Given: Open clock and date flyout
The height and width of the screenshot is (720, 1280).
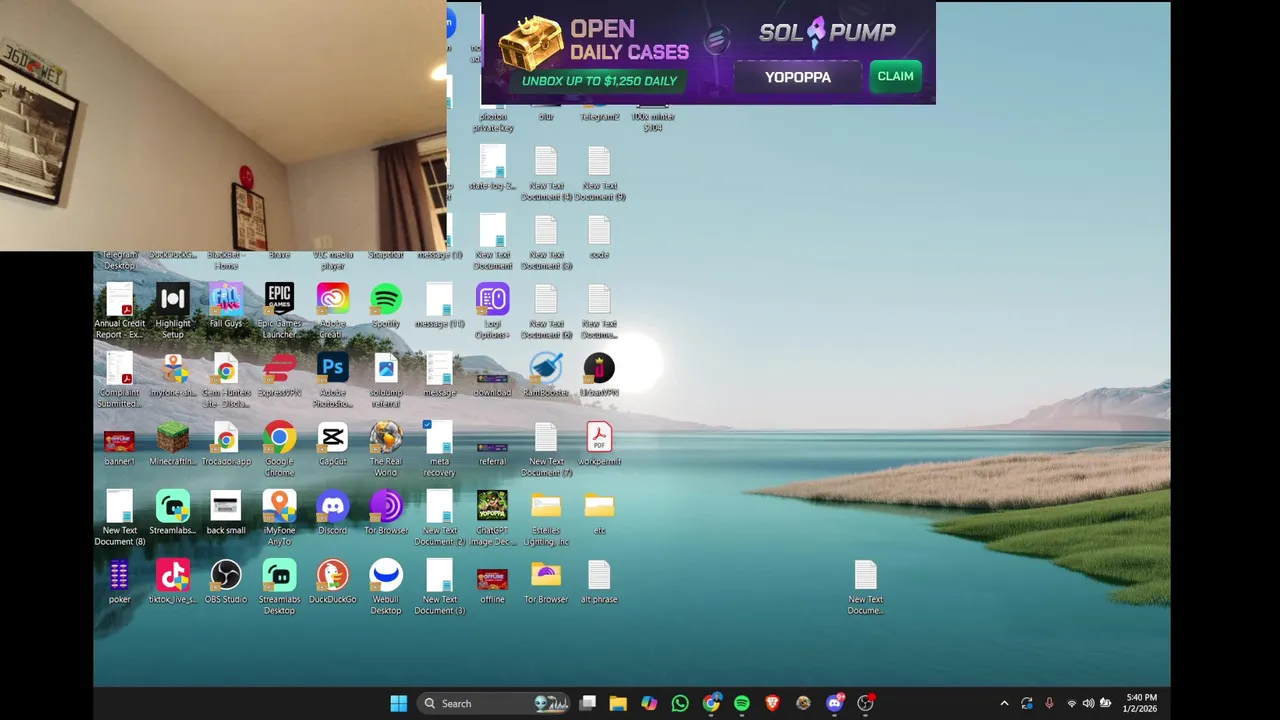Looking at the screenshot, I should click(1141, 703).
